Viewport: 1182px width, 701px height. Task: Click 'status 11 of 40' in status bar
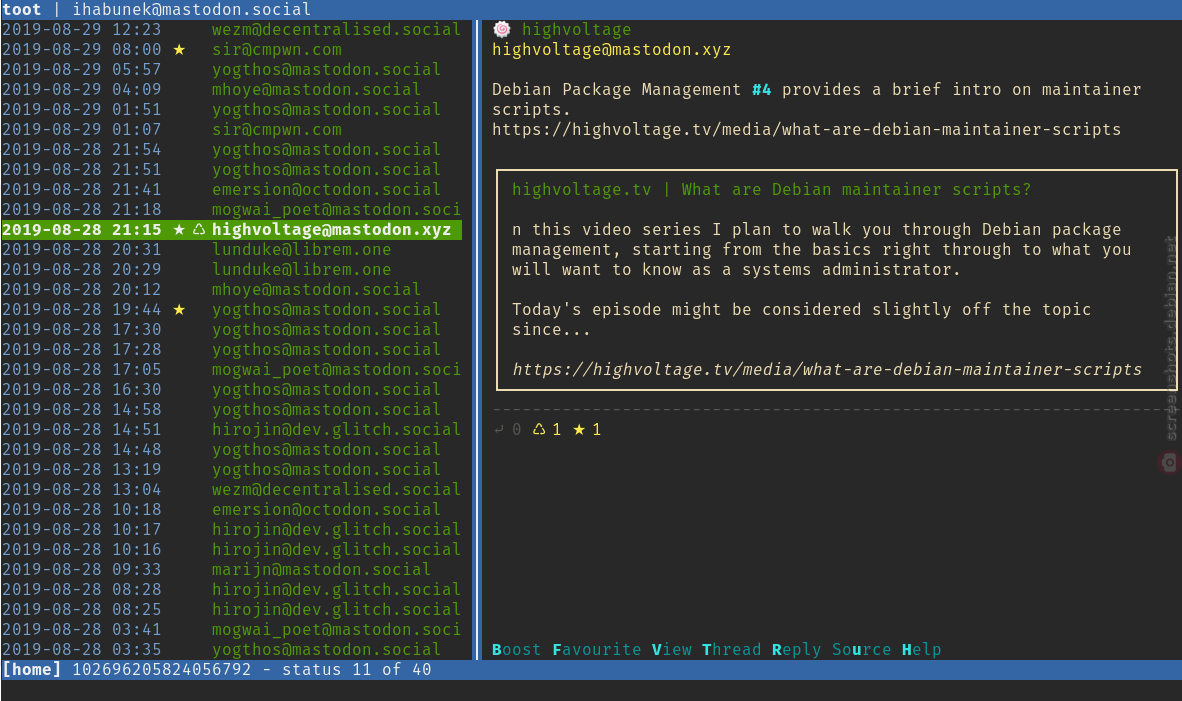[x=357, y=669]
